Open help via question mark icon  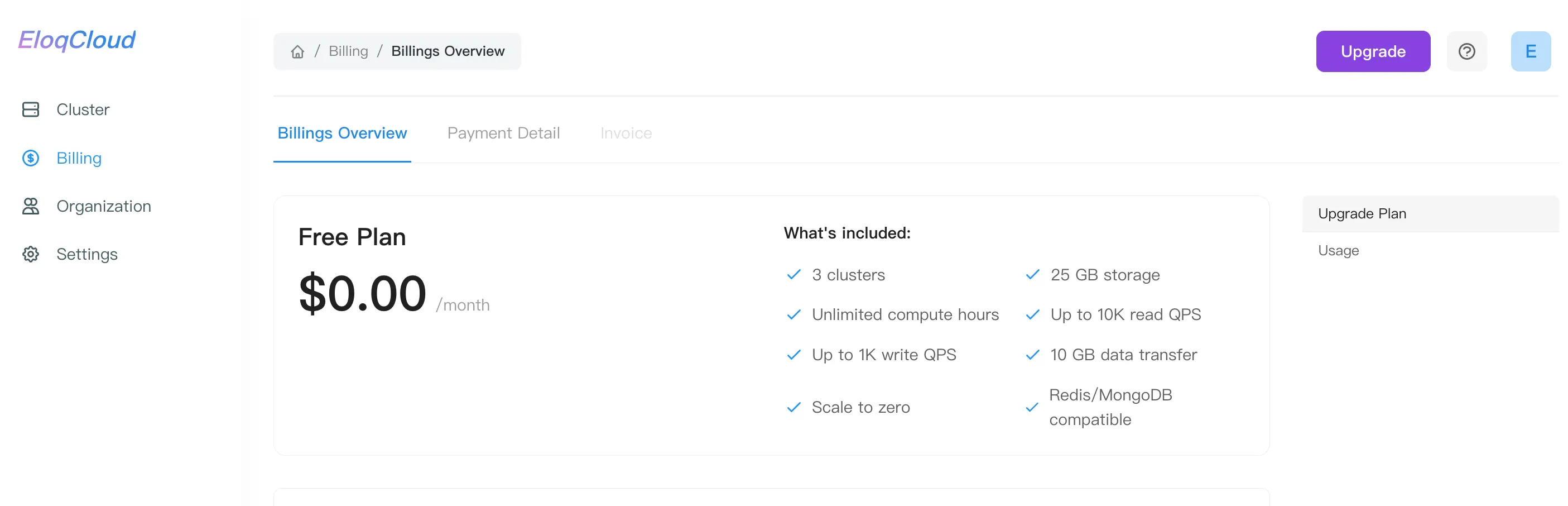pyautogui.click(x=1466, y=52)
